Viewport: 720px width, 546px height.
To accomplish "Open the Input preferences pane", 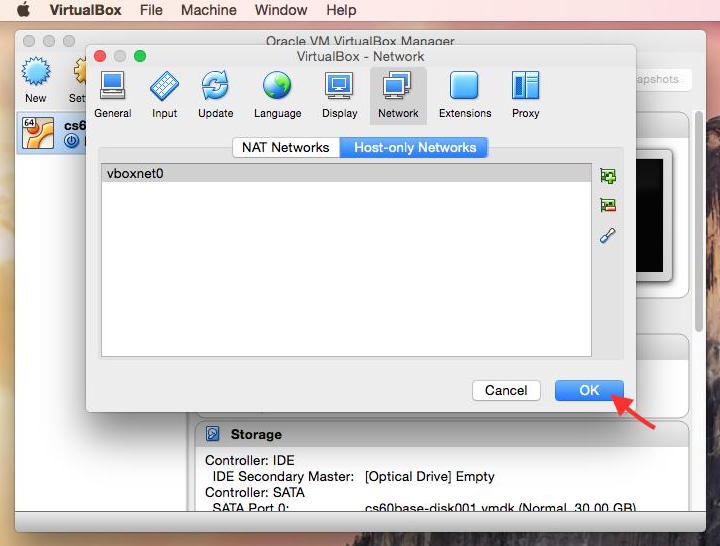I will [x=164, y=95].
